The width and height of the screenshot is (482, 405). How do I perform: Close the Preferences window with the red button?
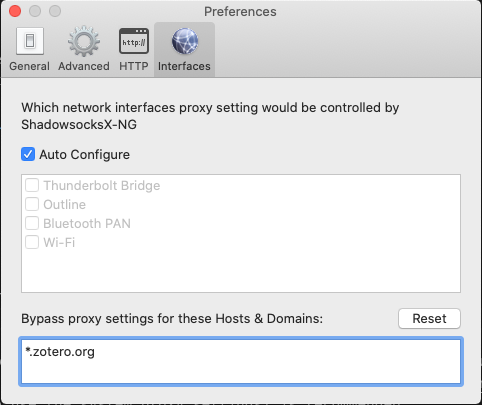click(x=15, y=11)
